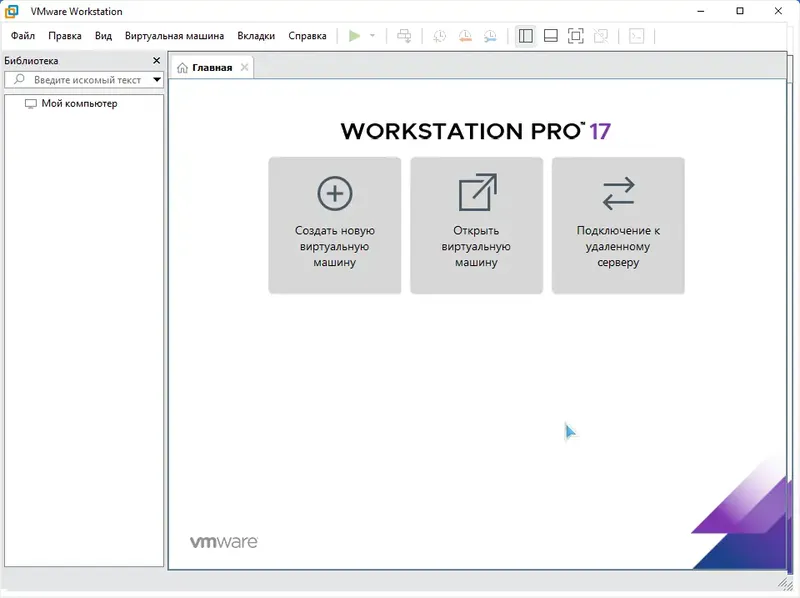Image resolution: width=800 pixels, height=598 pixels.
Task: Toggle the thumbnail bar at the bottom
Action: click(x=549, y=36)
